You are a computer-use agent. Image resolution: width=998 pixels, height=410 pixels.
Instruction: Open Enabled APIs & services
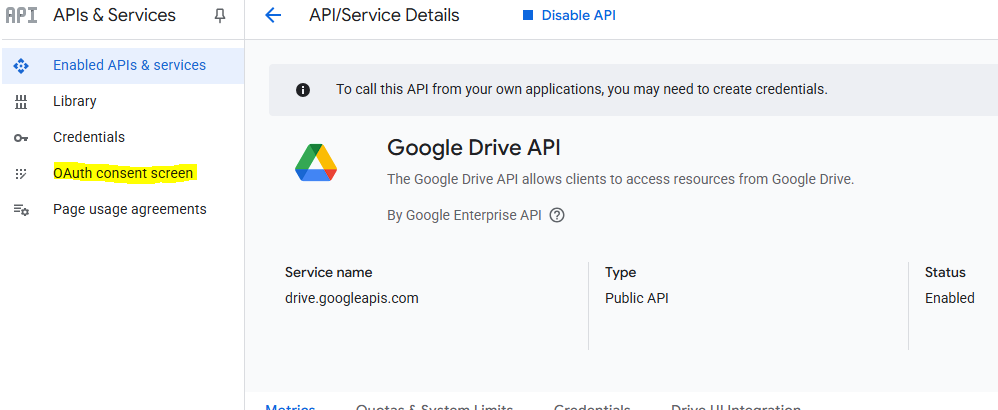click(123, 66)
